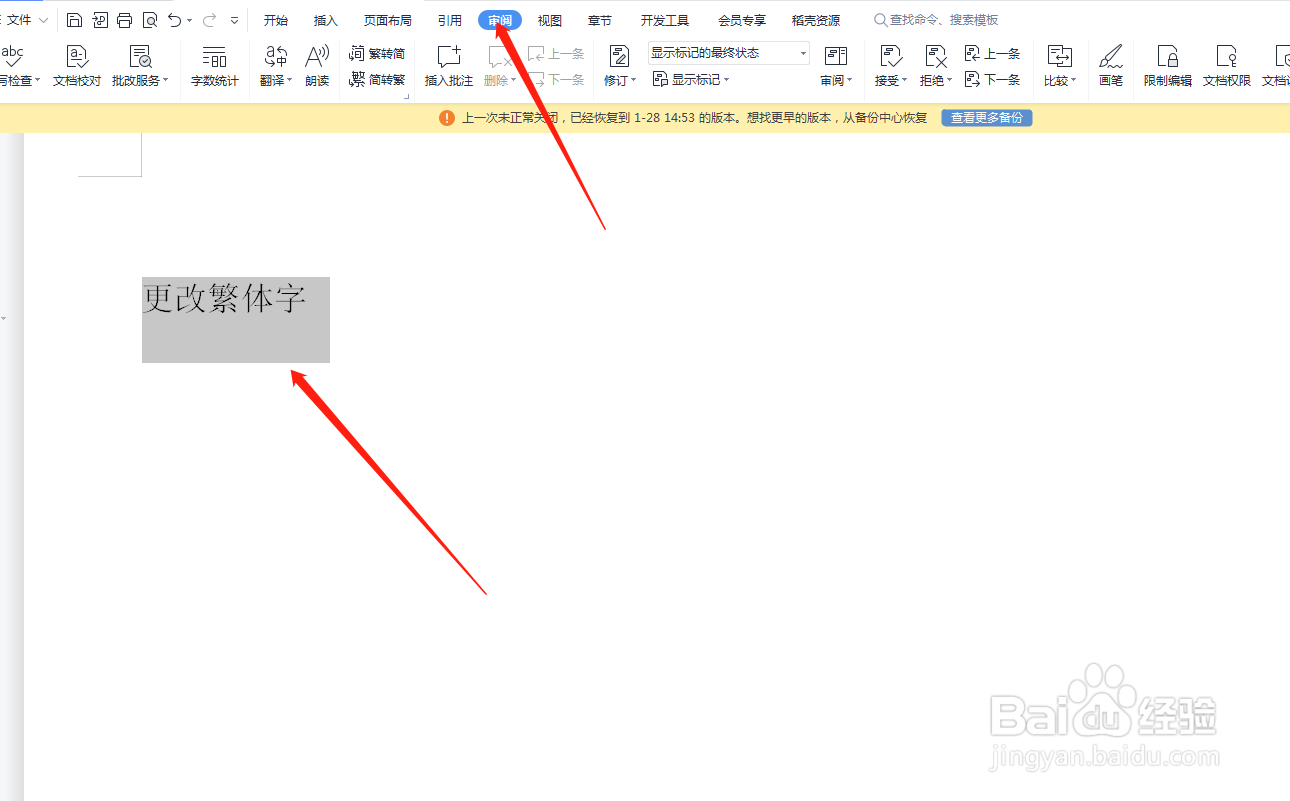Open the 文件 menu
Image resolution: width=1290 pixels, height=801 pixels.
pyautogui.click(x=20, y=20)
